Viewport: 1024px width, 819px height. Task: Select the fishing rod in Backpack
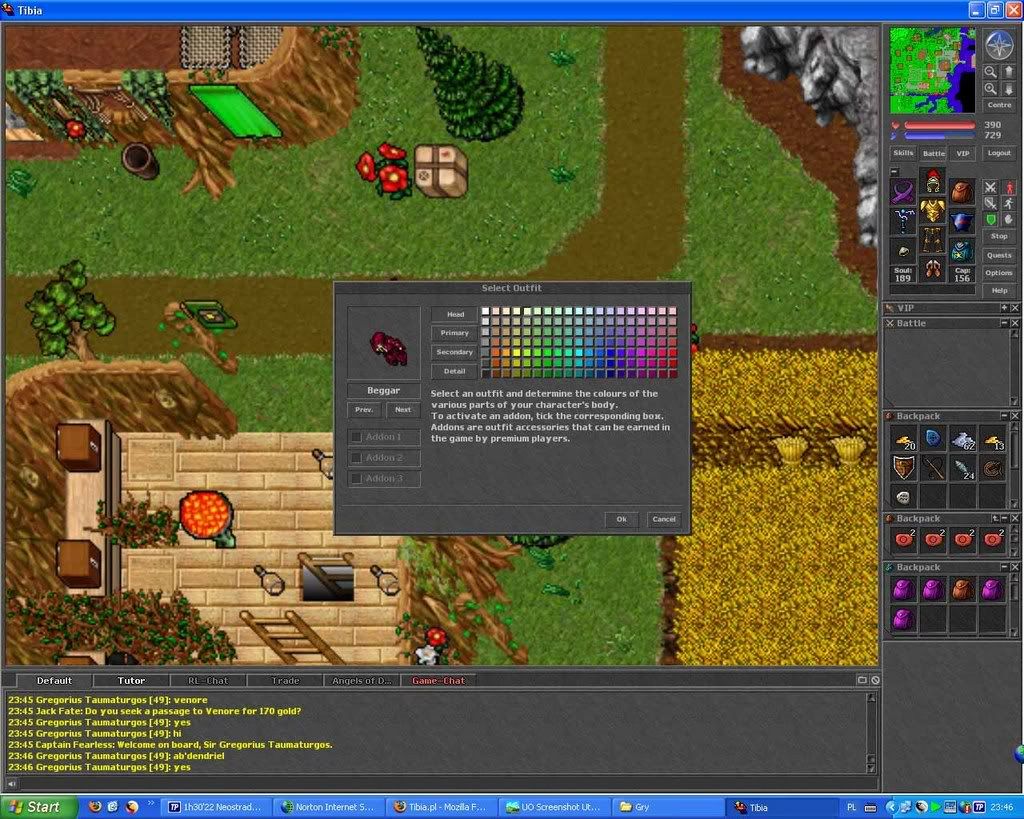[933, 468]
